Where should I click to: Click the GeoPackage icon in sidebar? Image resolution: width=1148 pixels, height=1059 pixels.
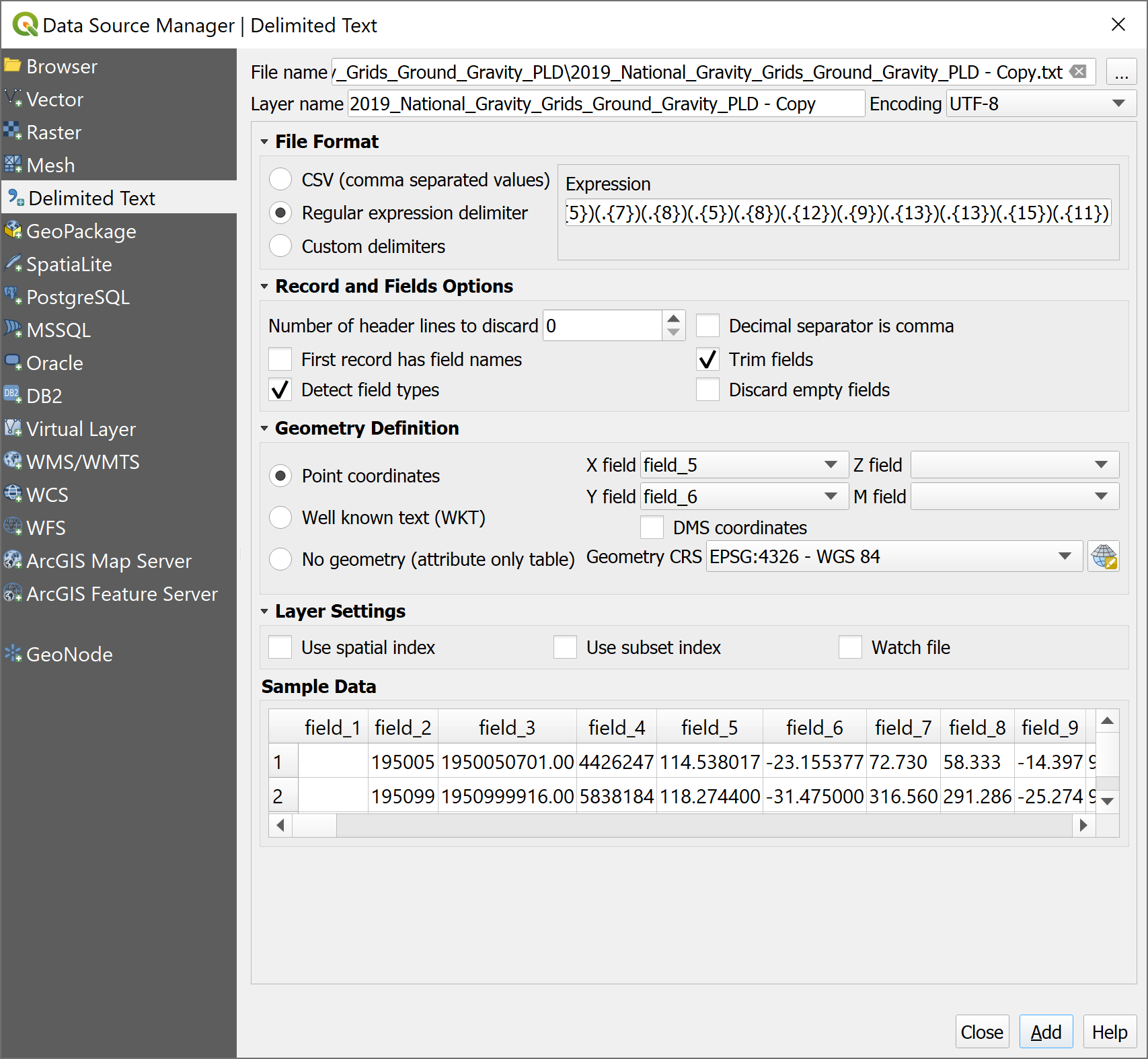[13, 231]
